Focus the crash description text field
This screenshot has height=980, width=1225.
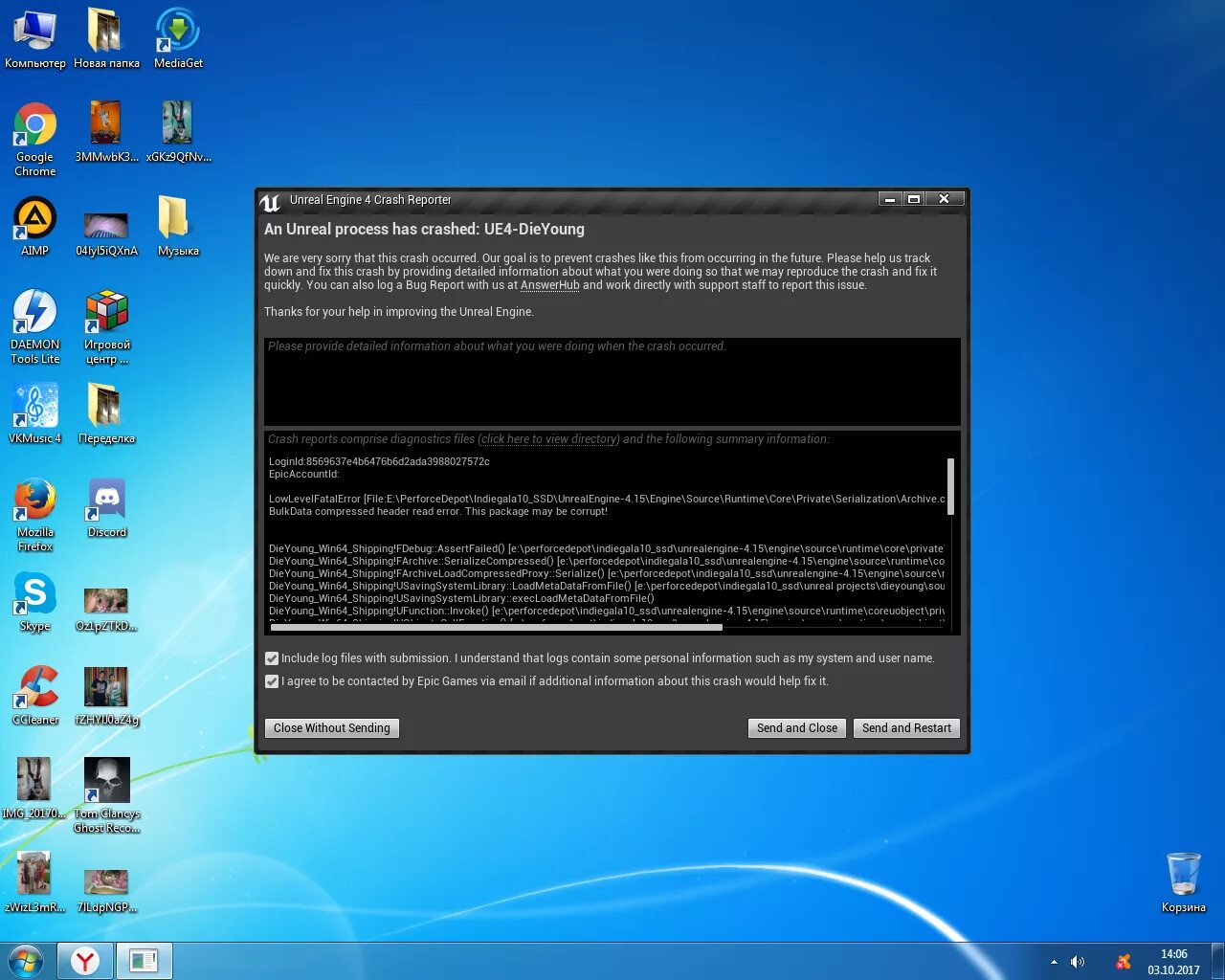point(612,381)
